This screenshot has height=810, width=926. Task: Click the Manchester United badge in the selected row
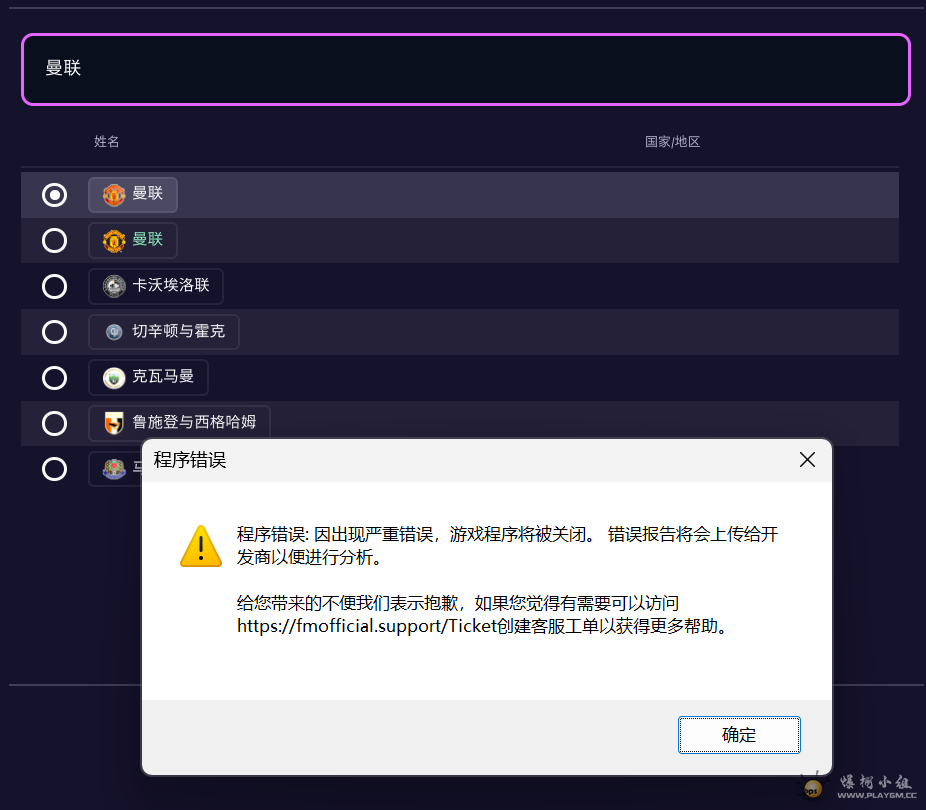pos(114,195)
